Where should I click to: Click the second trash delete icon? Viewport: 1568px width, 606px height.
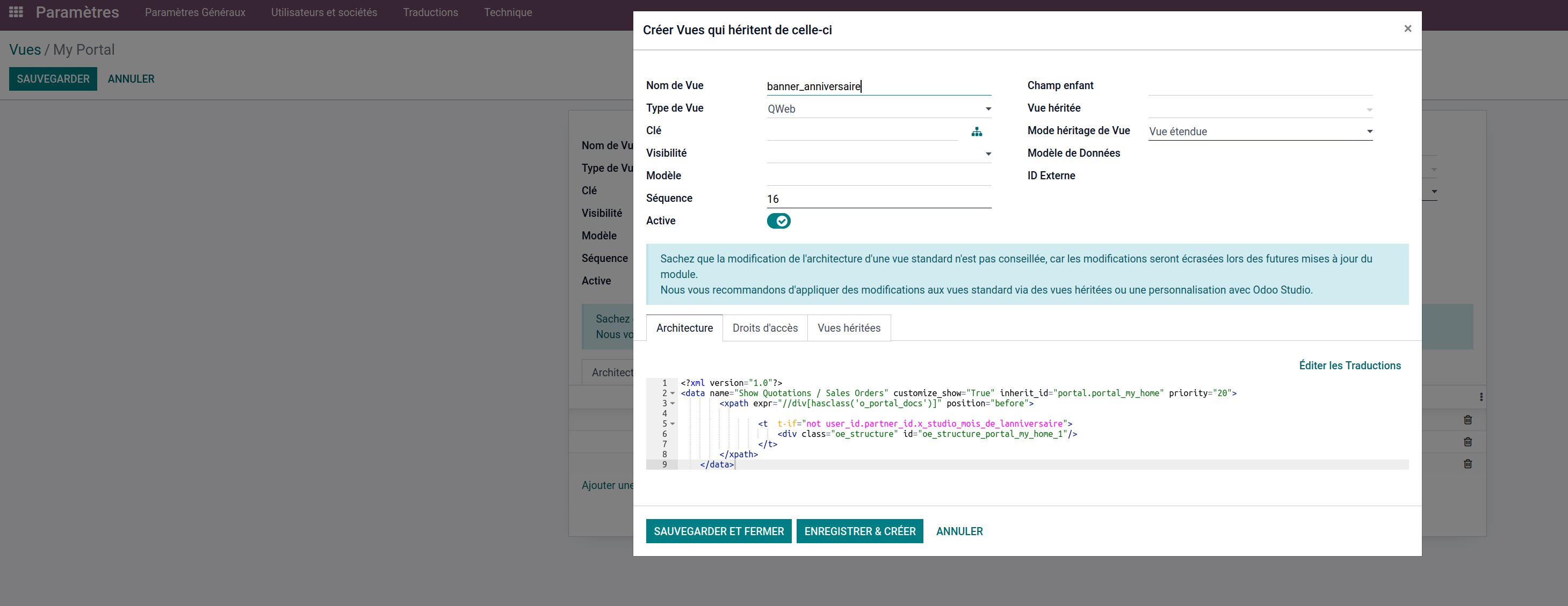(x=1468, y=442)
